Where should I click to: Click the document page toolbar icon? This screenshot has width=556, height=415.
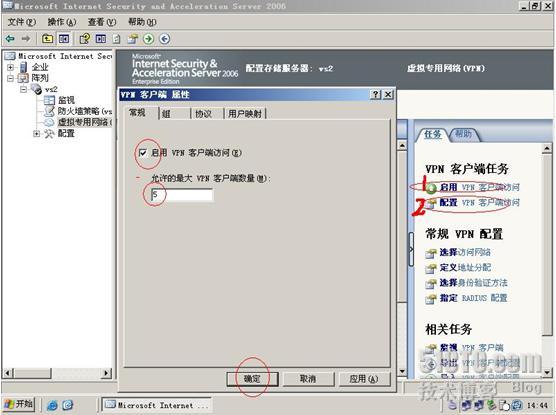tap(116, 38)
